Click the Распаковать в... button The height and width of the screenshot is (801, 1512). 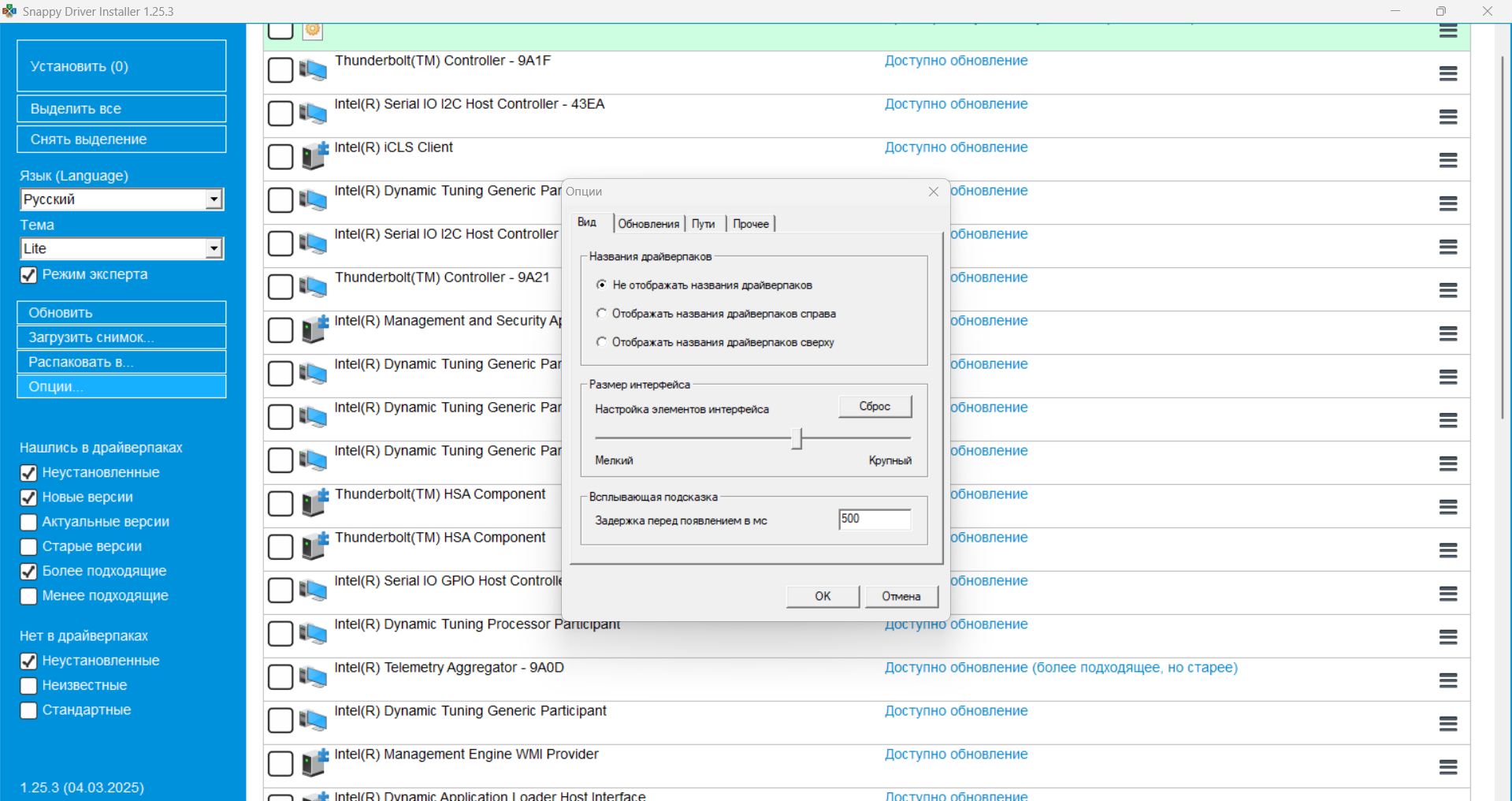pos(121,362)
